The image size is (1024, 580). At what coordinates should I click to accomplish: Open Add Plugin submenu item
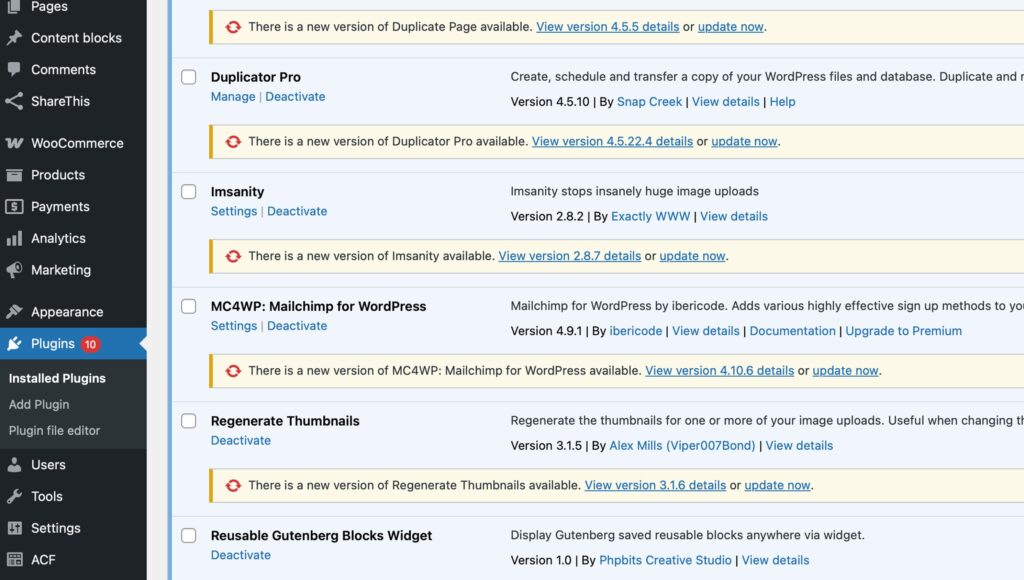39,404
